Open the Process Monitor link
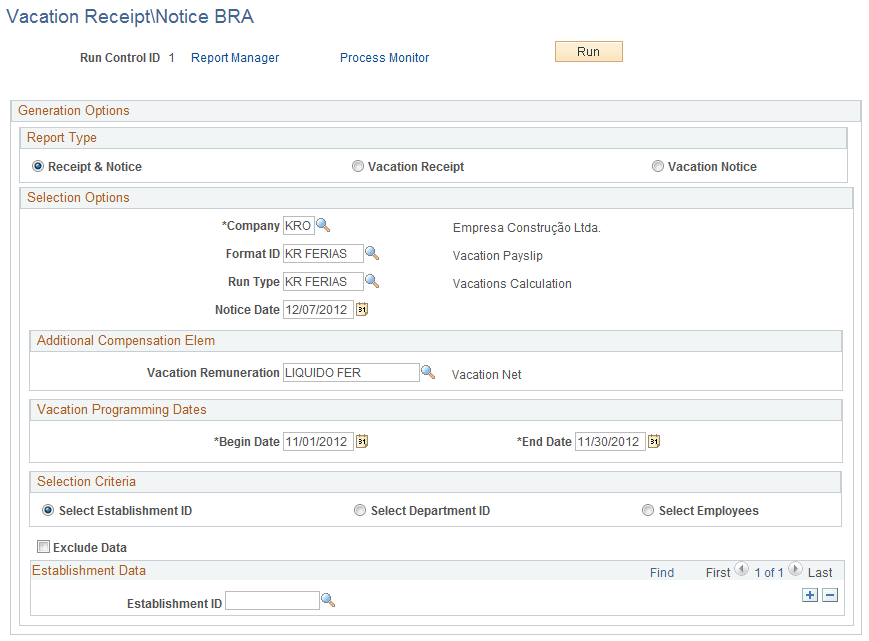Screen dimensions: 869x641 click(x=384, y=58)
